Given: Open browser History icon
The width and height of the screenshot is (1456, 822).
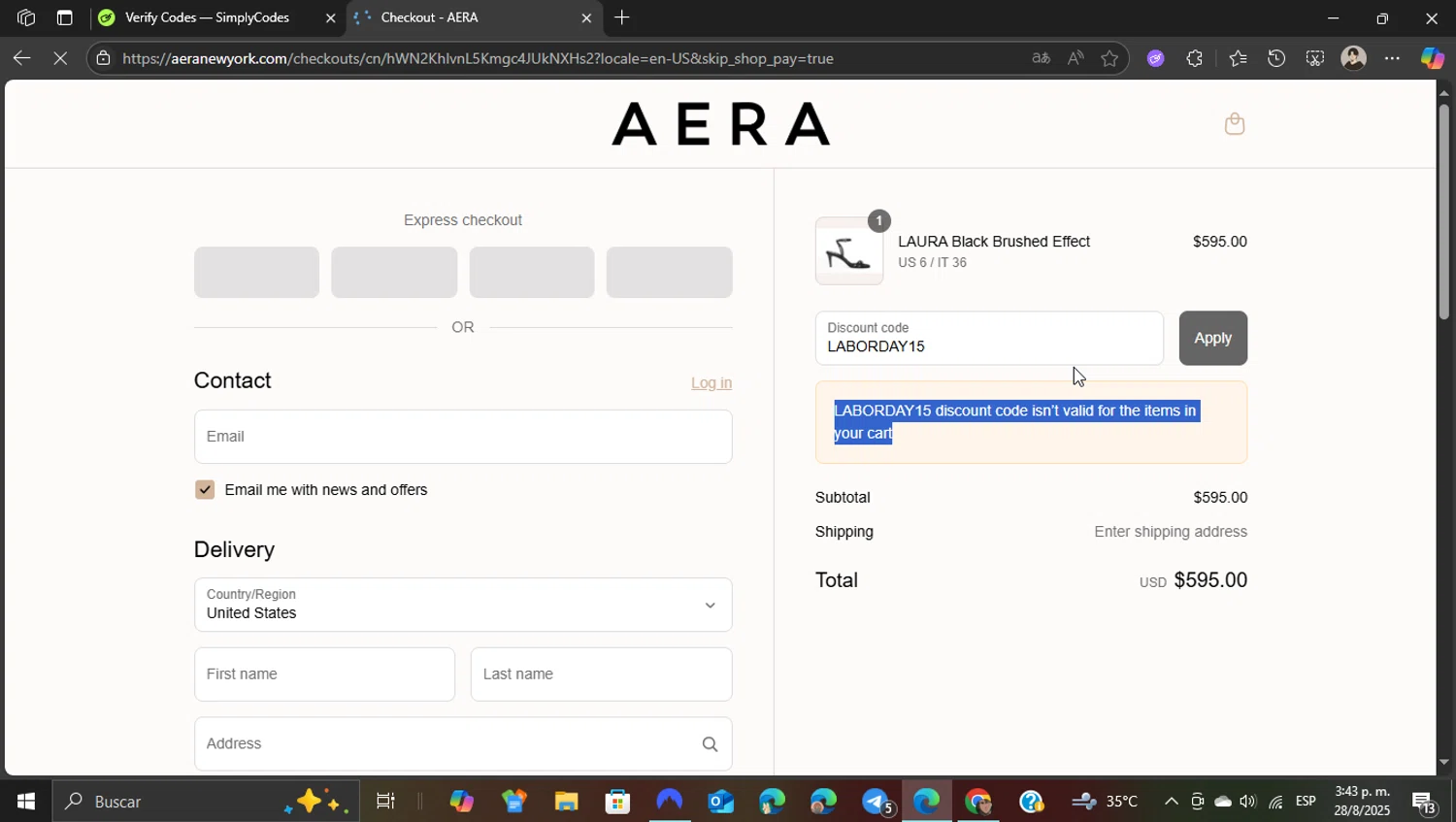Looking at the screenshot, I should click(1276, 58).
